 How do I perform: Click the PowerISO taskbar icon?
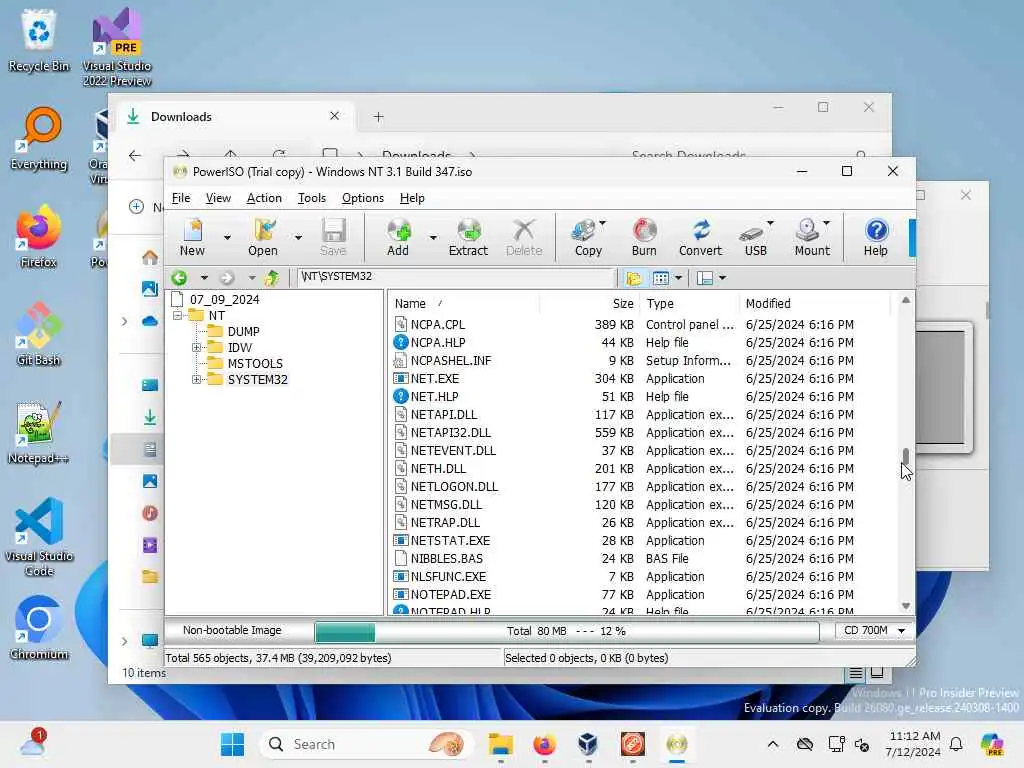677,744
